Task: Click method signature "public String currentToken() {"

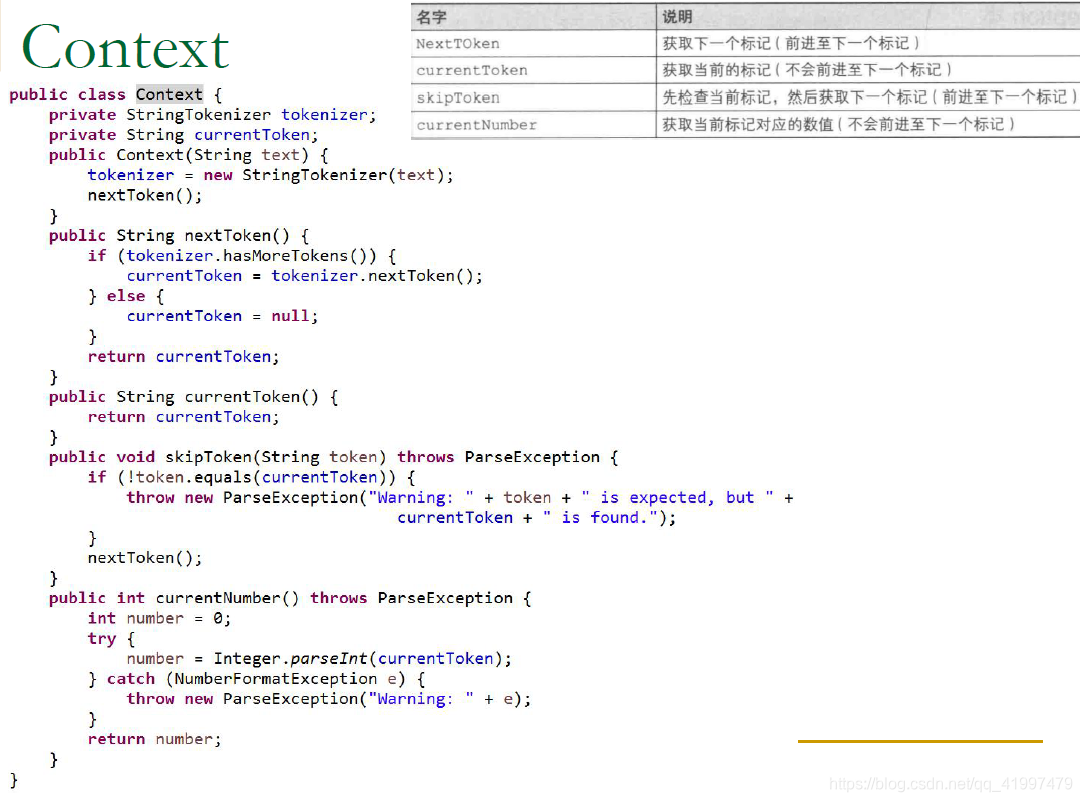Action: click(x=193, y=396)
